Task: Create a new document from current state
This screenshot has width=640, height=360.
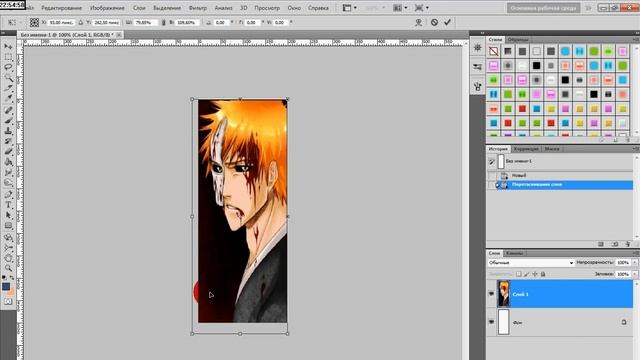Action: click(x=601, y=244)
